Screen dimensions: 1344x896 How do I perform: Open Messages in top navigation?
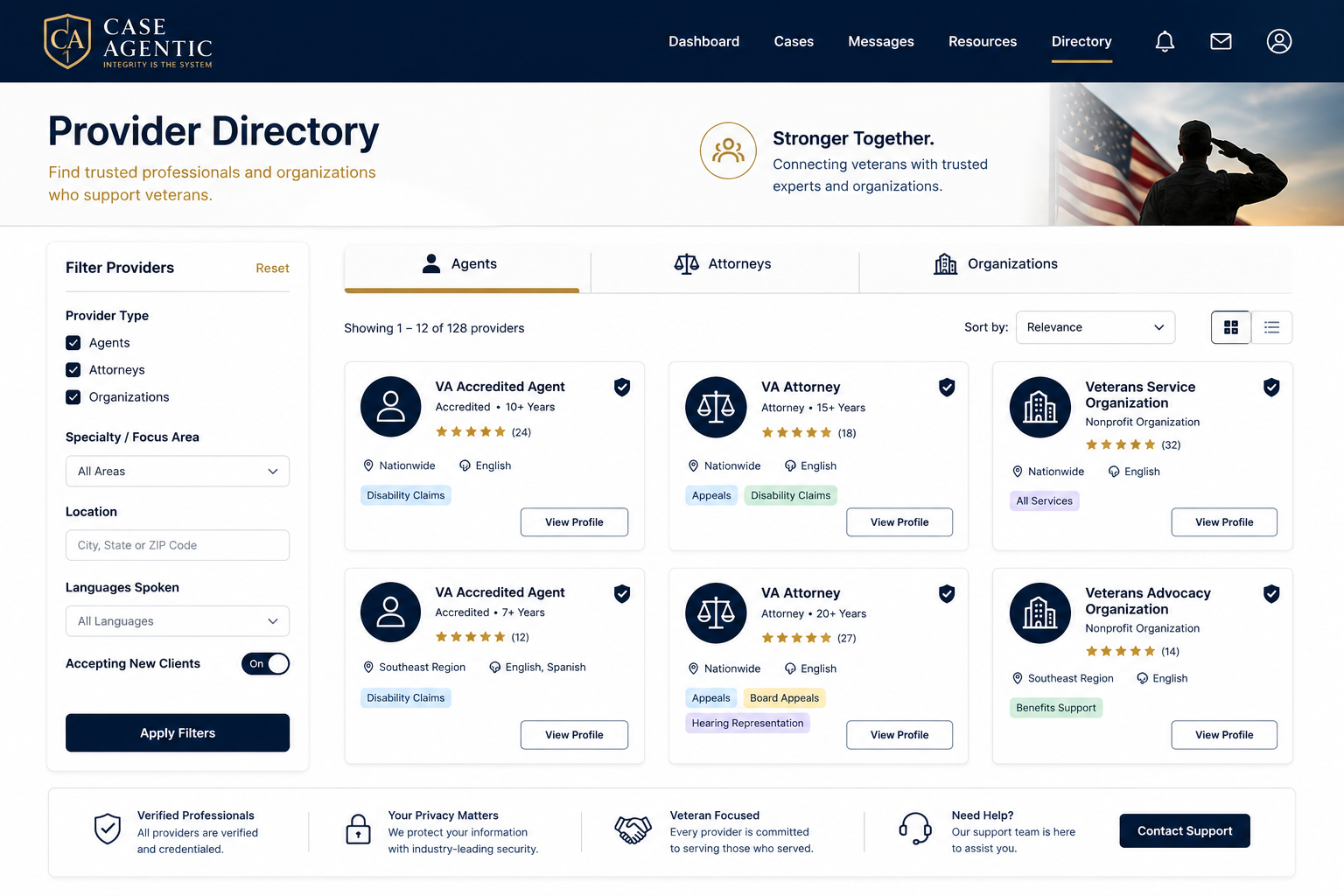(x=881, y=41)
